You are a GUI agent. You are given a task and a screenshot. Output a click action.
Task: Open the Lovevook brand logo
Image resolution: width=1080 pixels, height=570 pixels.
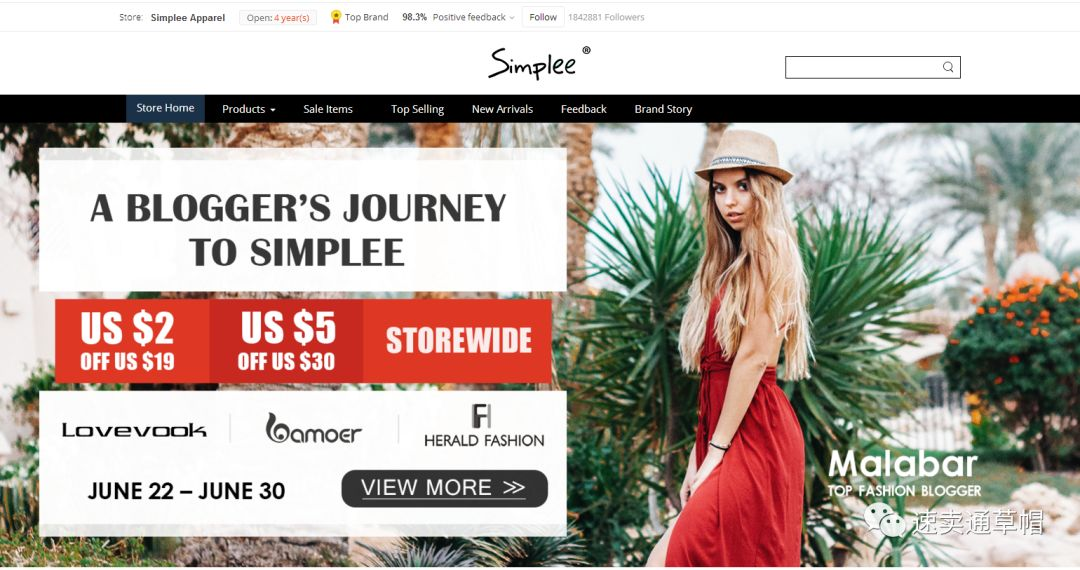point(134,430)
